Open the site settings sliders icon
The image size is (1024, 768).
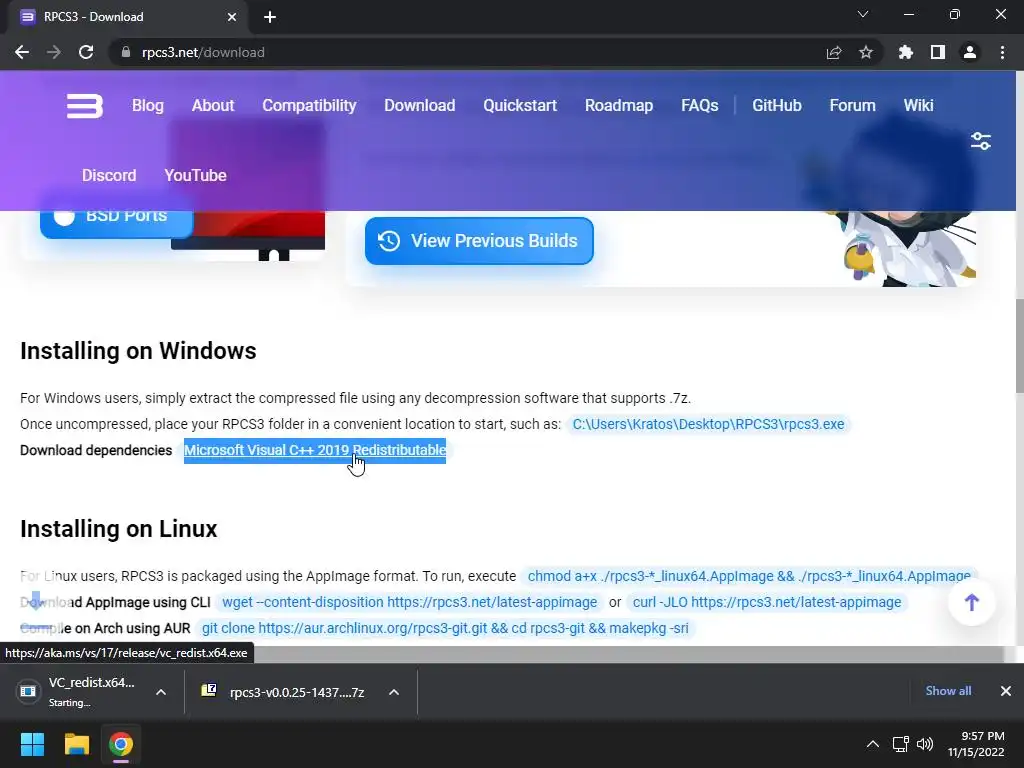point(980,141)
